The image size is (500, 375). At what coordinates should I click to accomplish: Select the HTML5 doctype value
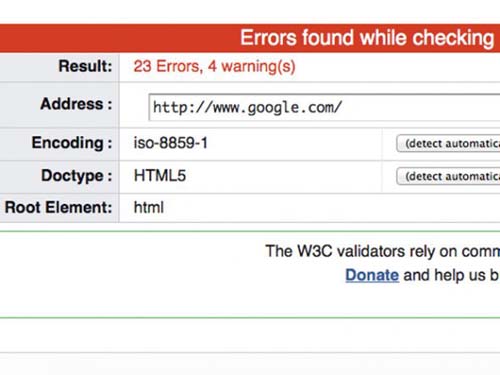coord(160,176)
